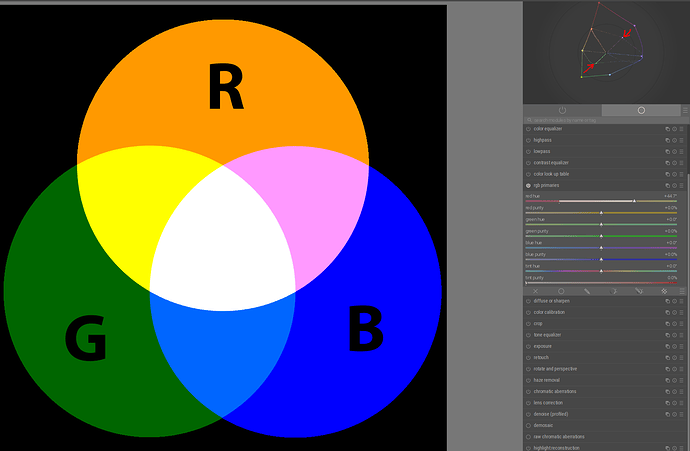690x451 pixels.
Task: Open the active modules tab with power icon
Action: pyautogui.click(x=562, y=110)
